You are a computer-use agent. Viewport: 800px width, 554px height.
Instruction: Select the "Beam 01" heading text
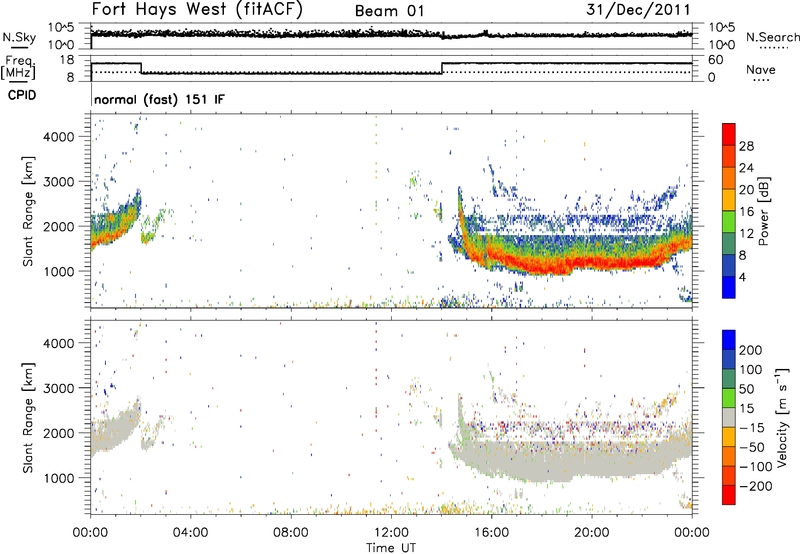tap(389, 11)
